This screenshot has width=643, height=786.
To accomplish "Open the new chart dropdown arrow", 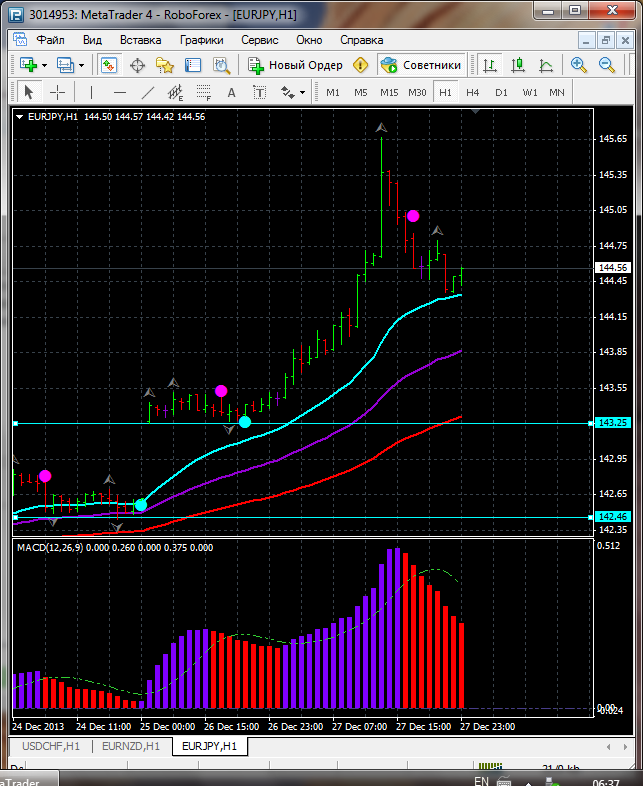I will pos(44,65).
